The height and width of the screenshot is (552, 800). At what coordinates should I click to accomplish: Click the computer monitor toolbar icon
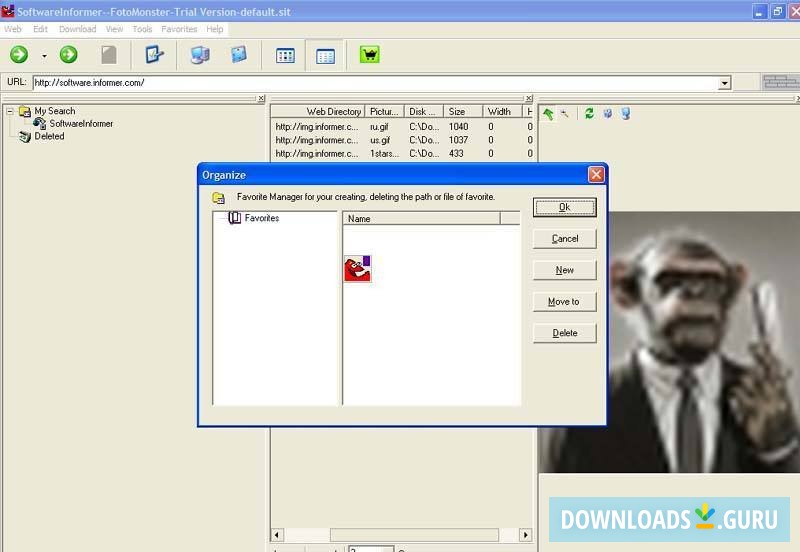(199, 55)
